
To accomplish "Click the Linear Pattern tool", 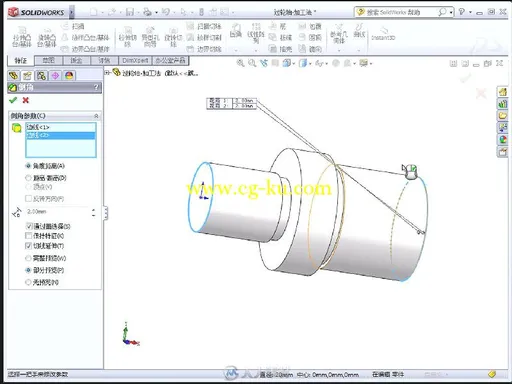I will click(x=256, y=33).
